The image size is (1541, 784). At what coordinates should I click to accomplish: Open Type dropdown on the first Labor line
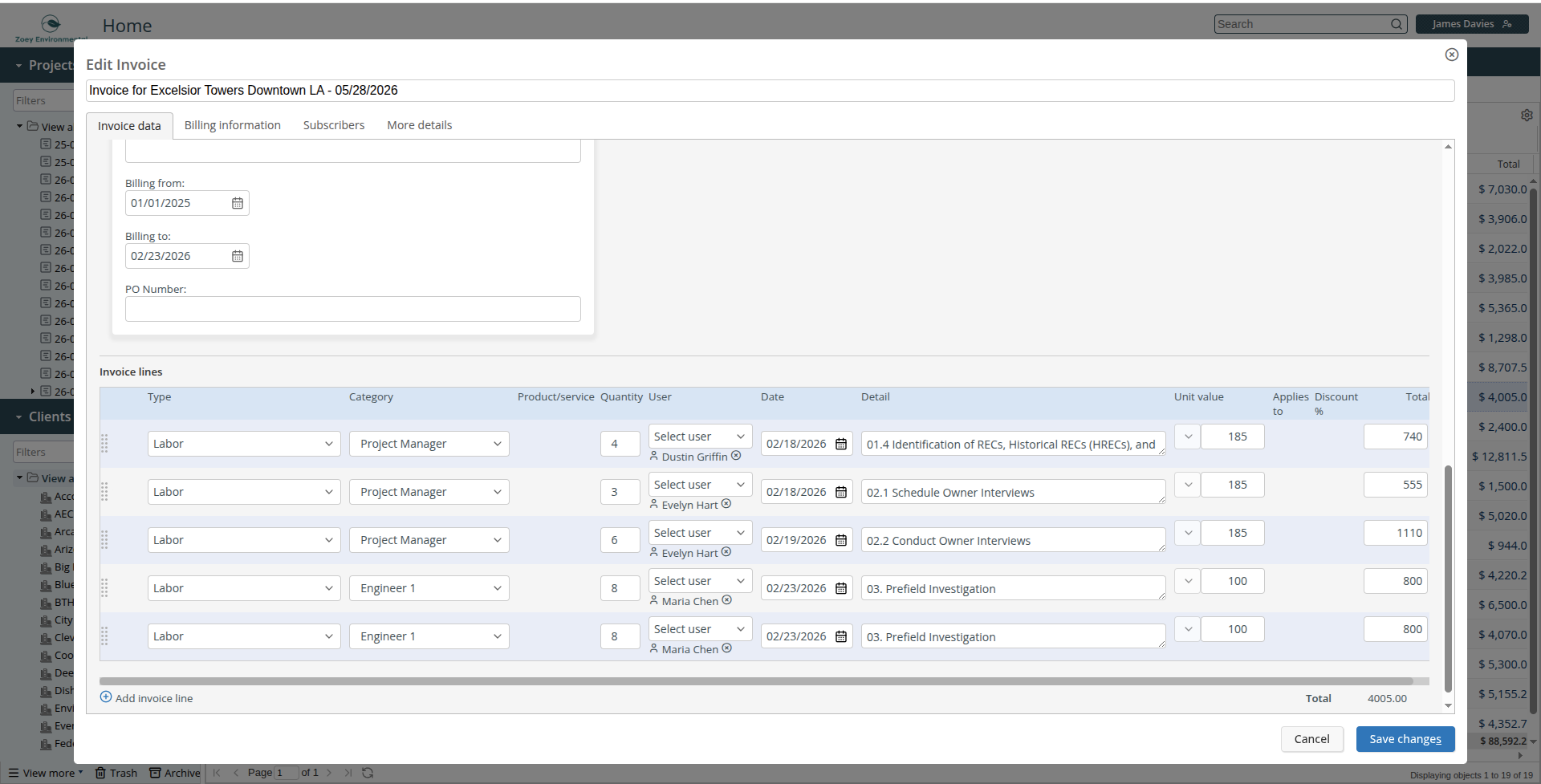[244, 444]
